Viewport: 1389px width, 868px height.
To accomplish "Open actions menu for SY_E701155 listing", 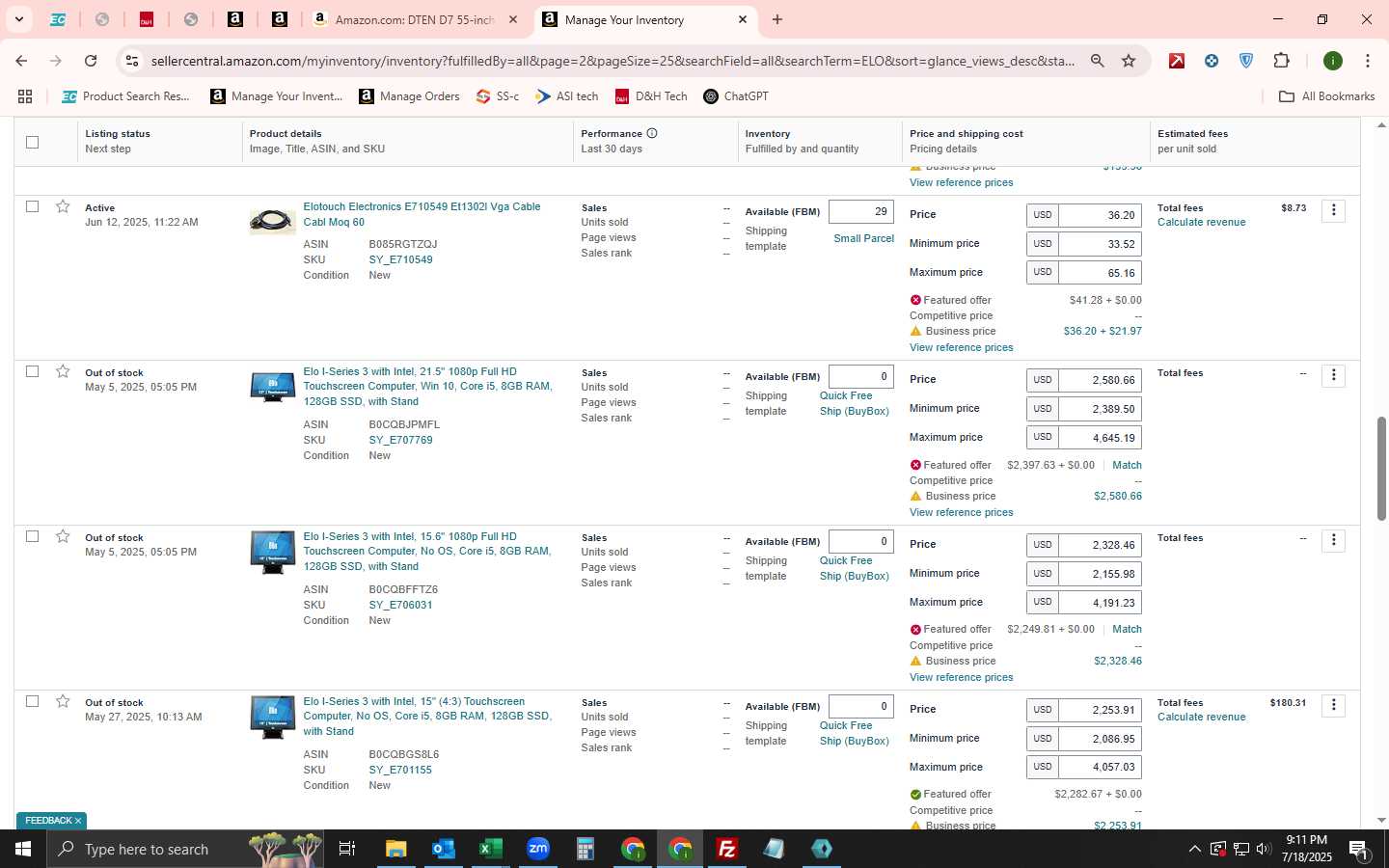I will coord(1333,705).
